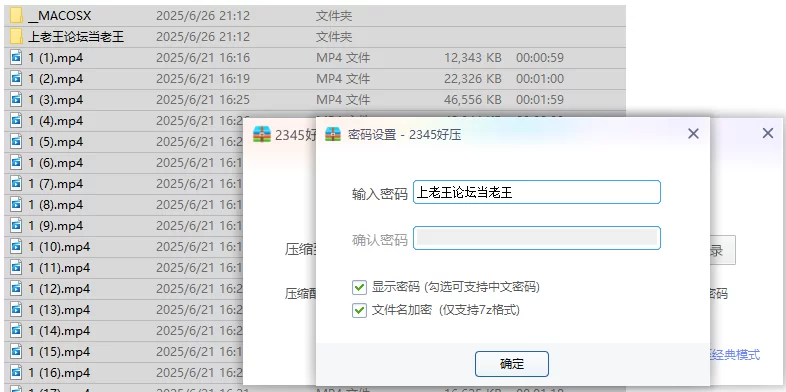Select file name 1 (1).mp4

point(56,58)
